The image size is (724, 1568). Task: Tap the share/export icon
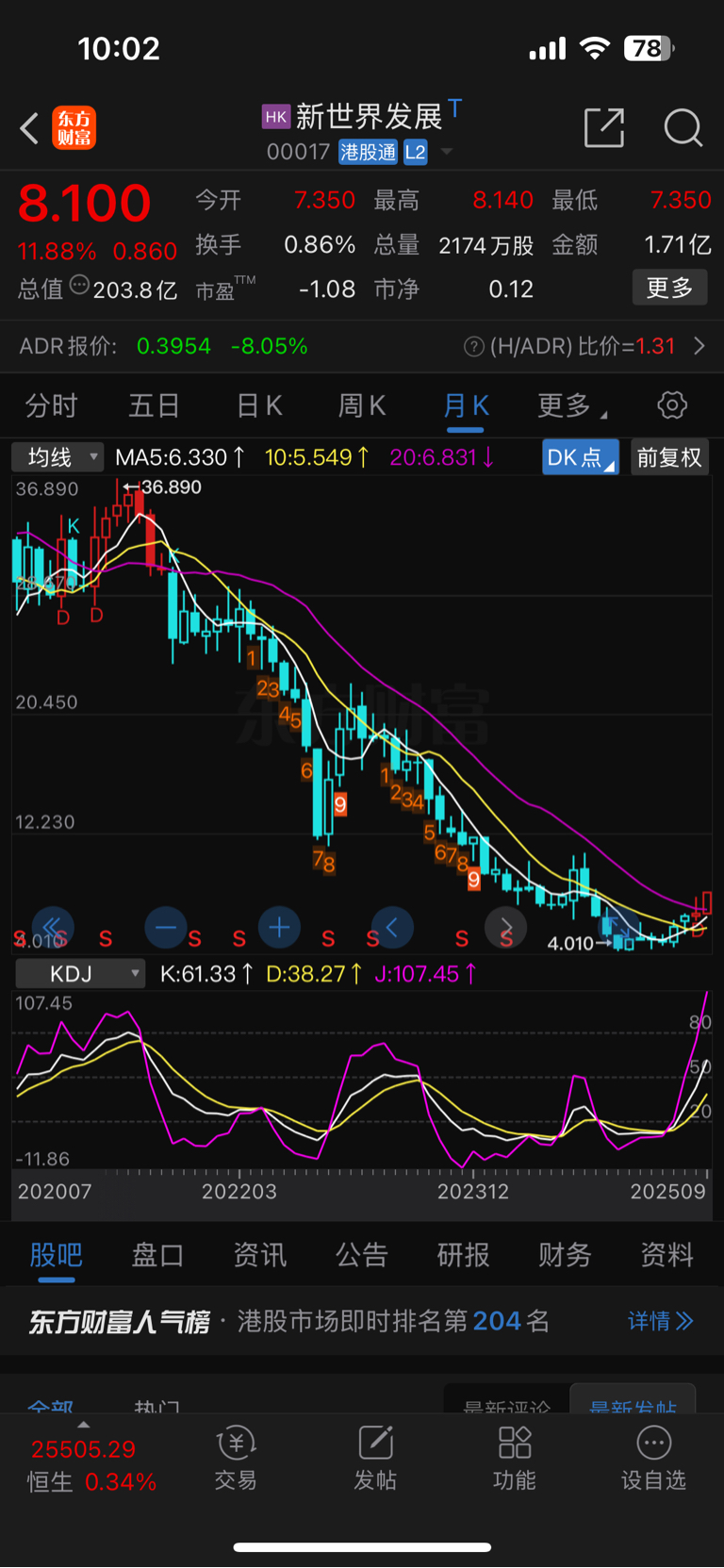click(604, 127)
